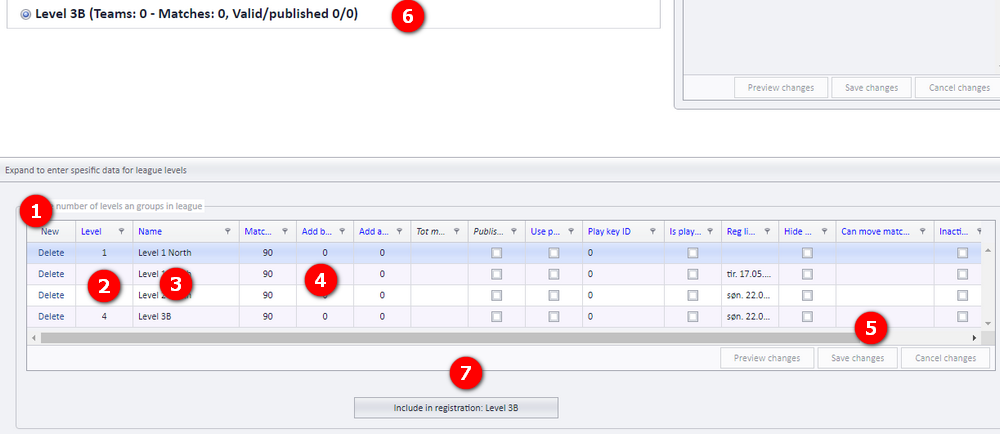Mark Level 1 North as Inacti...
Screen dimensions: 1000x434
click(962, 253)
